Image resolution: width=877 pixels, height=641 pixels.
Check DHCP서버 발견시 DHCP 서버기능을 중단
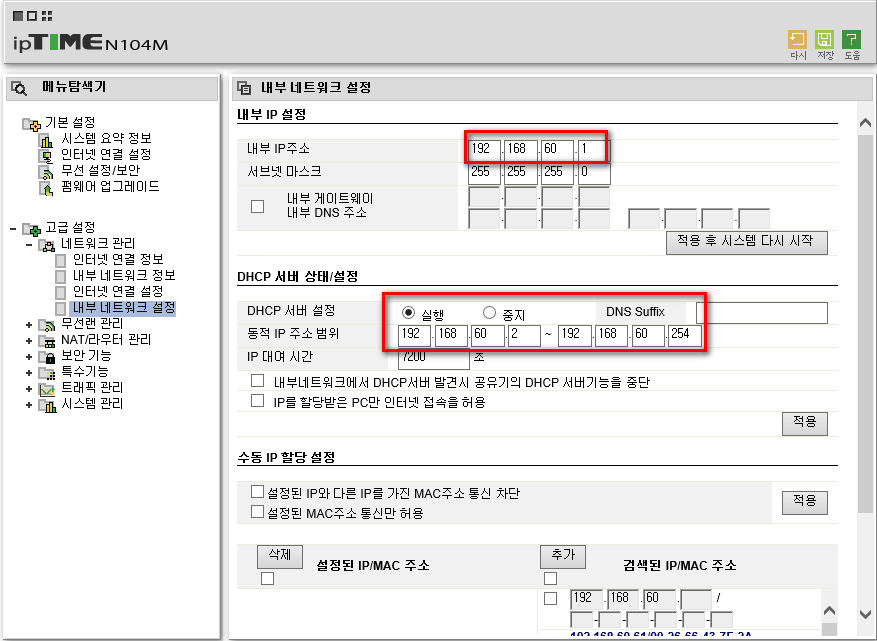click(x=257, y=381)
